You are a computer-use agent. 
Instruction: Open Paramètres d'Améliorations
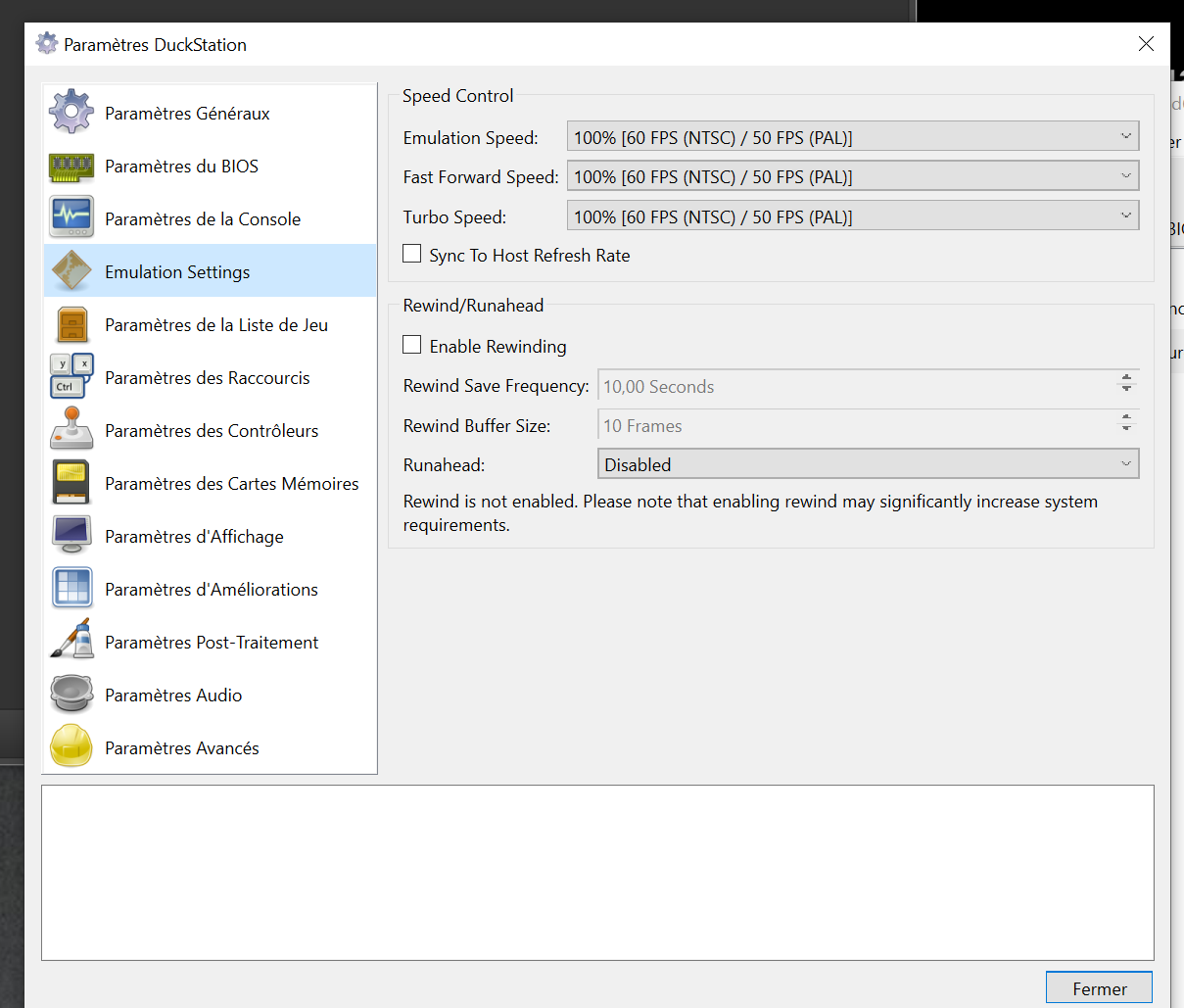(x=211, y=589)
